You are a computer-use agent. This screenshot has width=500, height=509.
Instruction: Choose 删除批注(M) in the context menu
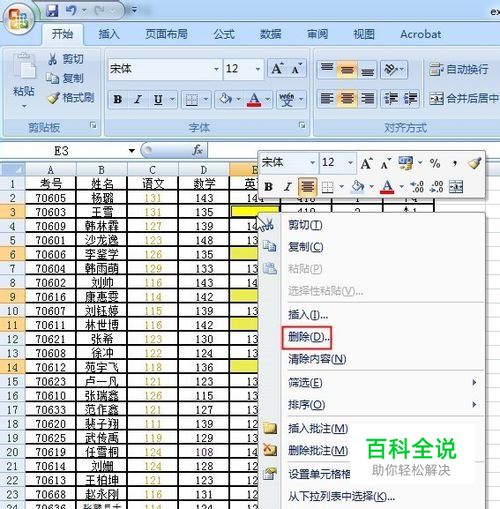tap(318, 451)
